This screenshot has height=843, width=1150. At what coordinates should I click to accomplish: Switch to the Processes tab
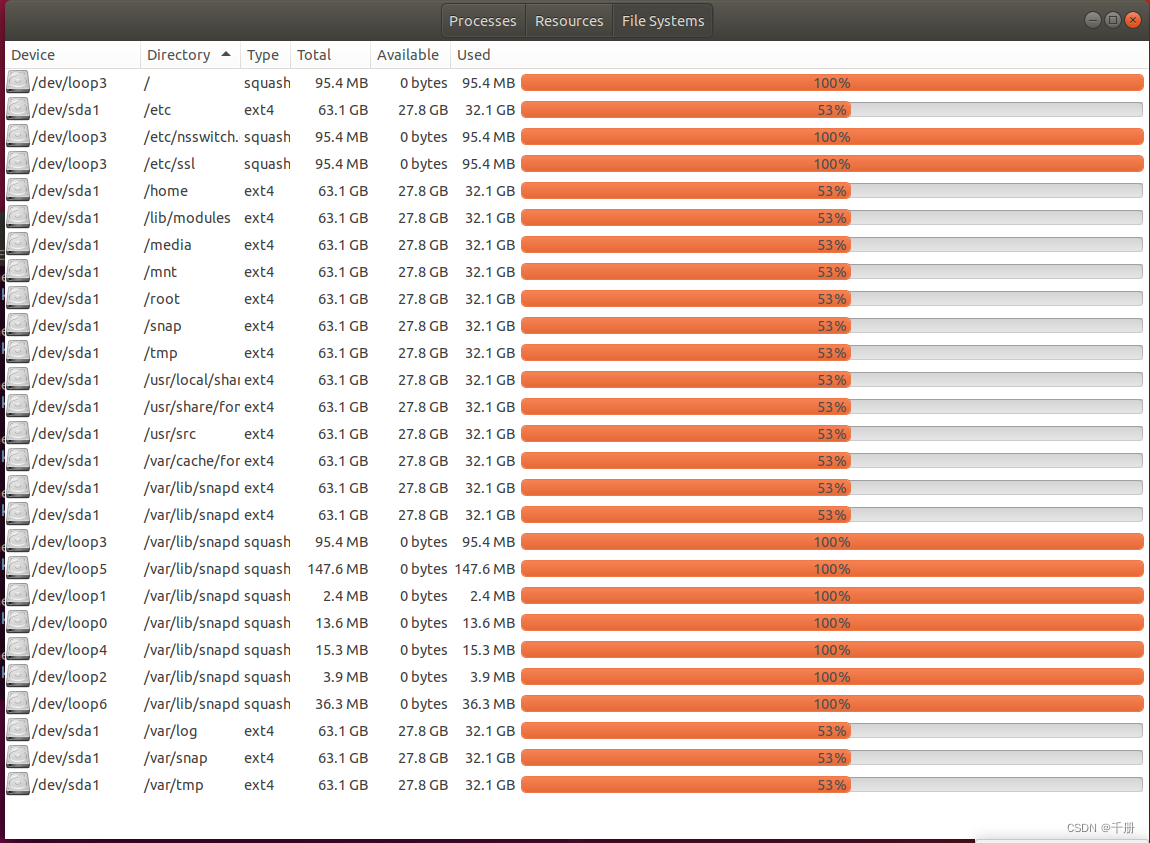coord(482,20)
